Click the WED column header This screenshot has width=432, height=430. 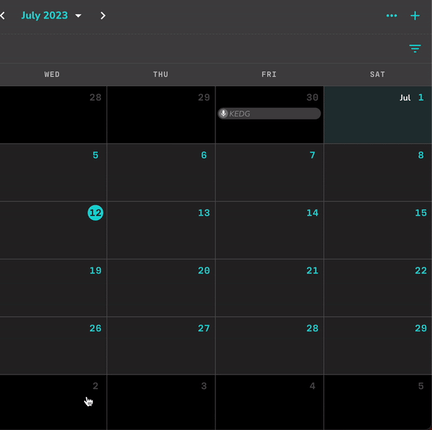(52, 74)
